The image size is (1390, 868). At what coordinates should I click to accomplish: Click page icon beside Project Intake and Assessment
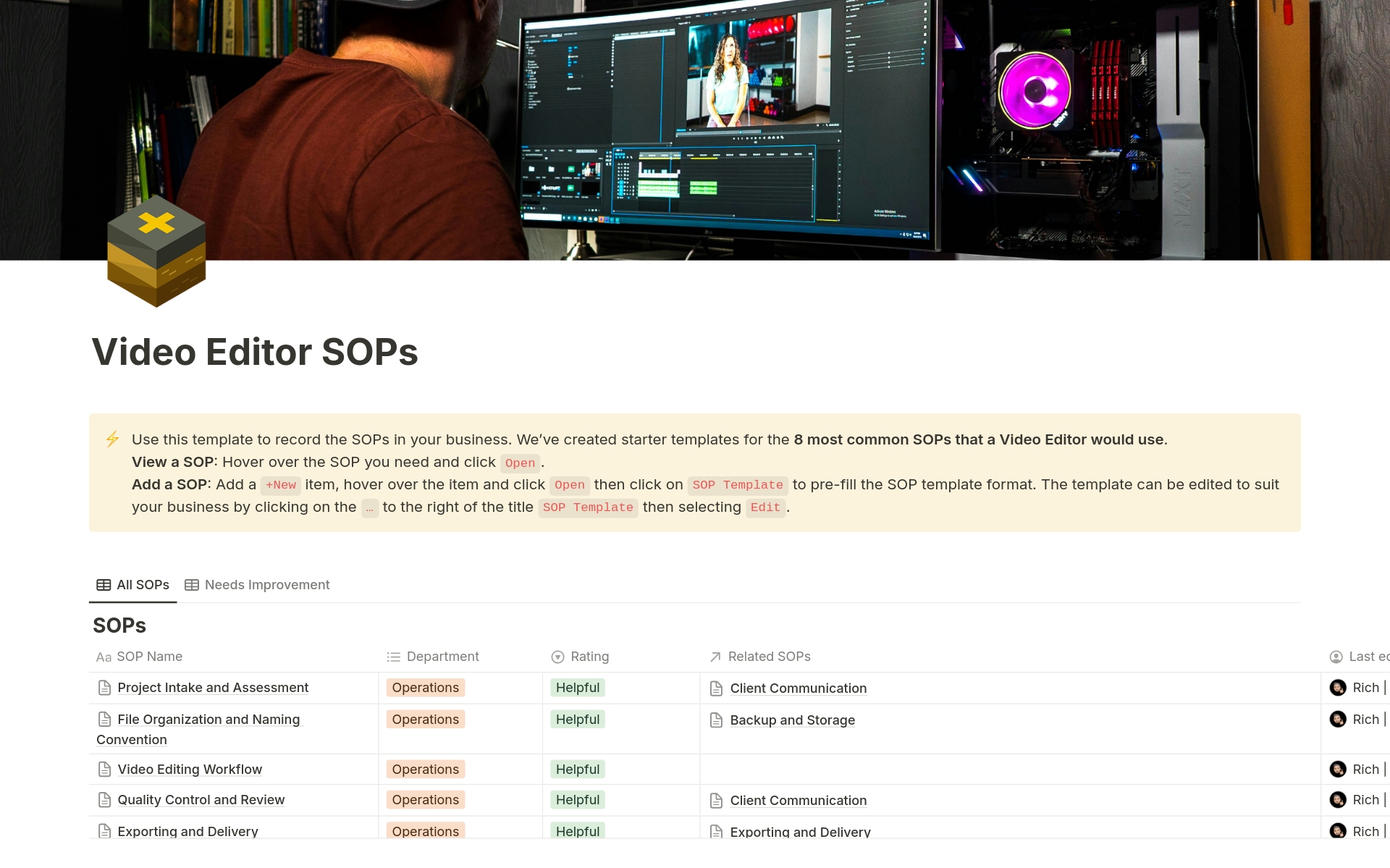coord(104,688)
